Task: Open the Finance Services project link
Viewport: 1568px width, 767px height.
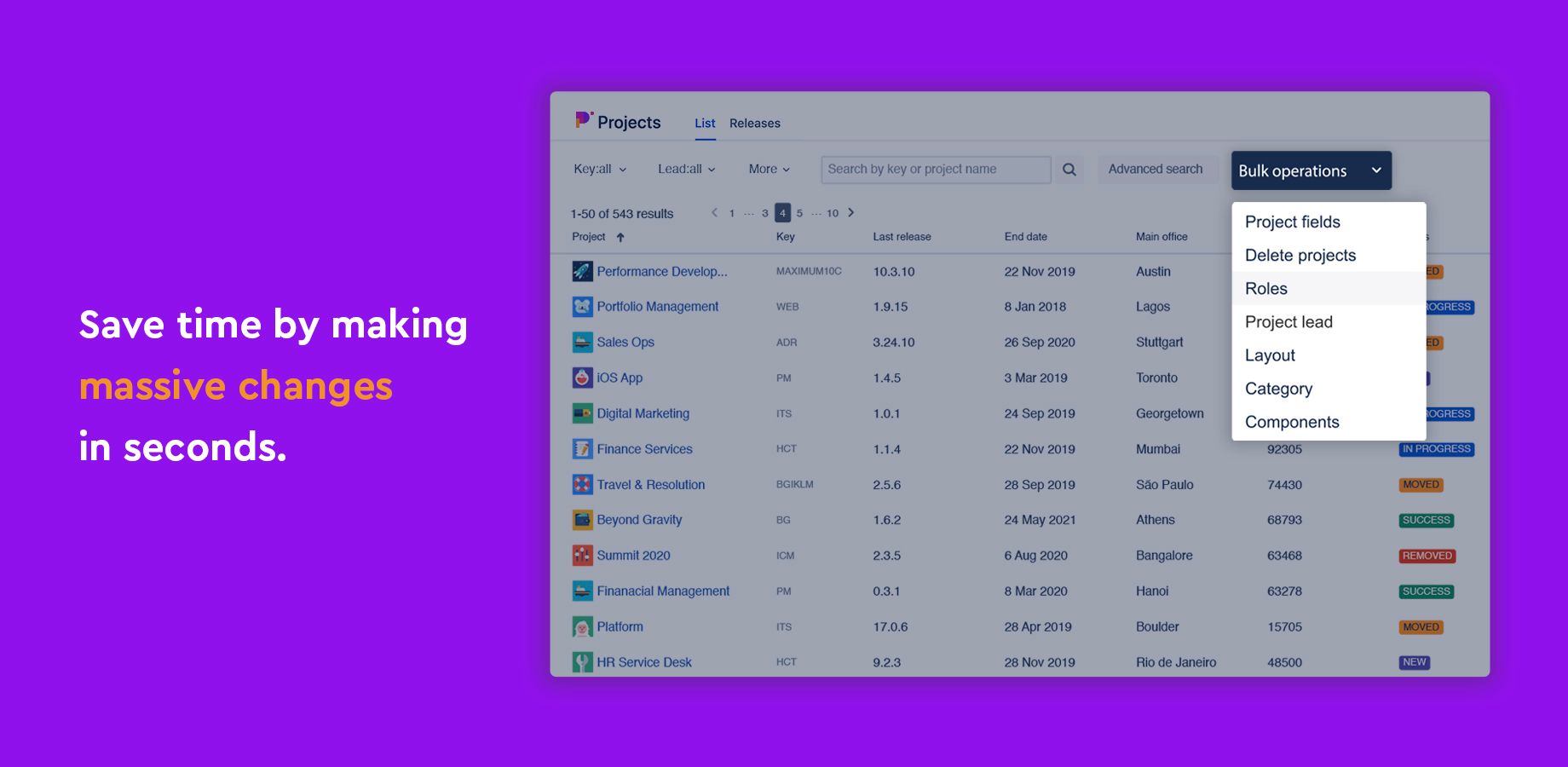Action: click(644, 449)
